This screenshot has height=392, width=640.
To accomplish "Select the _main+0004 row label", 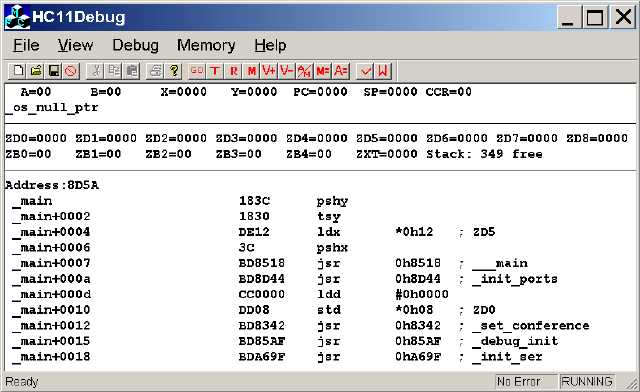I will (51, 232).
